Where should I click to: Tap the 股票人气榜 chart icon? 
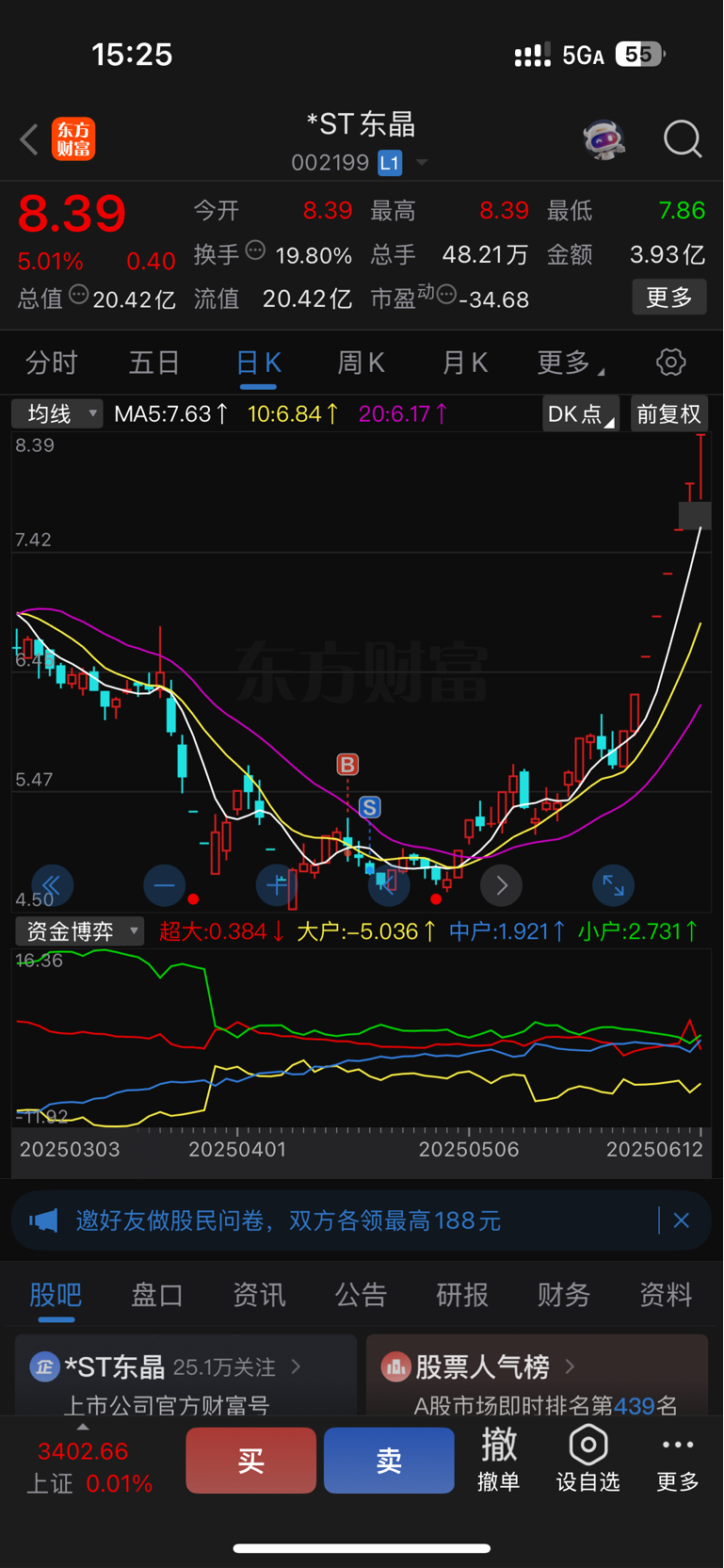[x=395, y=1366]
